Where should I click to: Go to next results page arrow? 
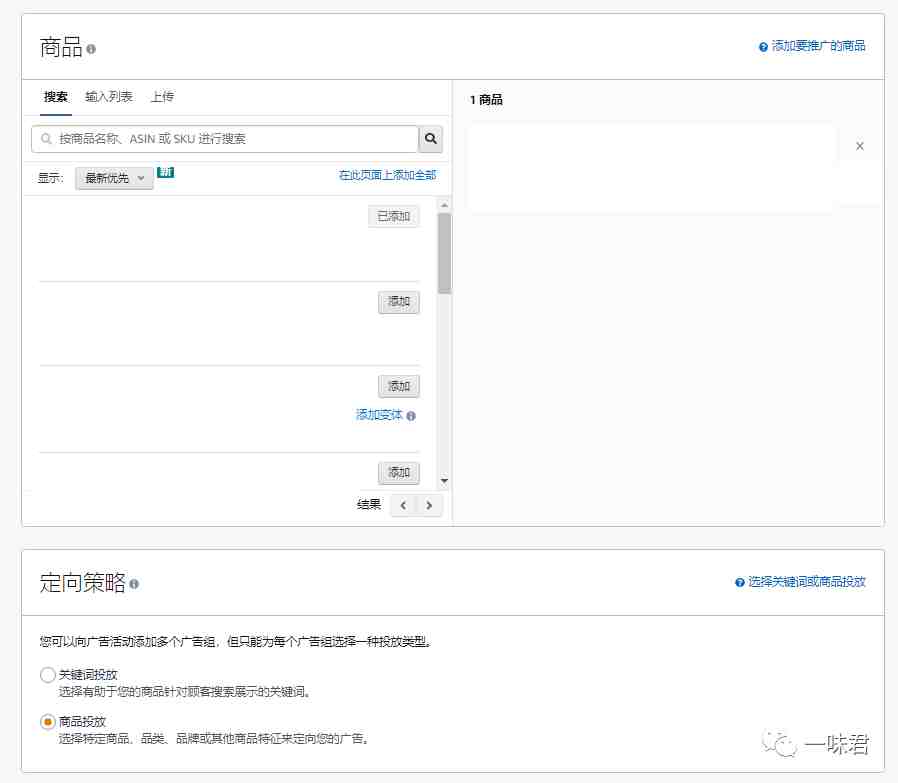tap(429, 505)
